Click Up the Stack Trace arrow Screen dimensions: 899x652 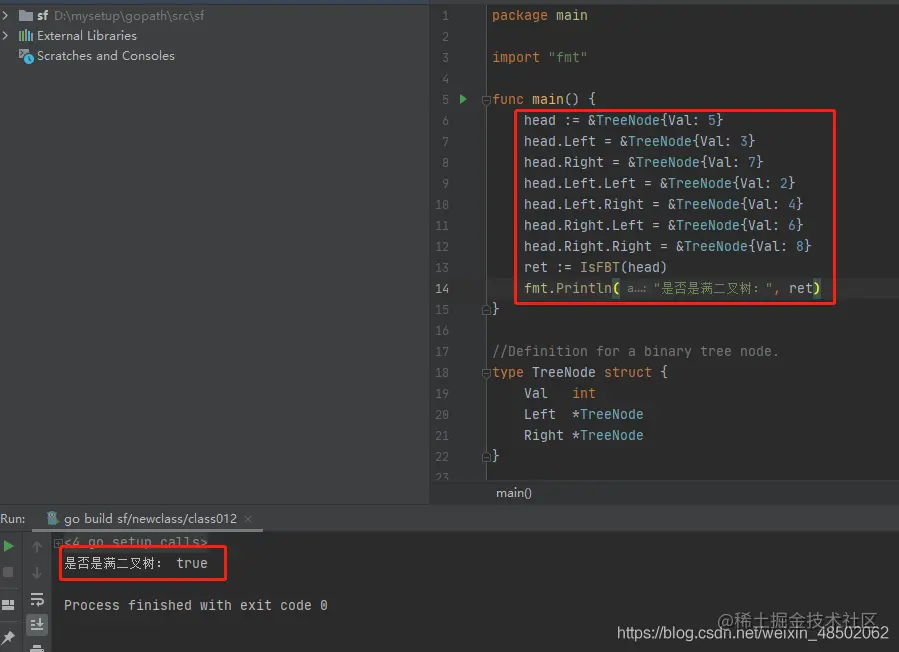(x=37, y=547)
